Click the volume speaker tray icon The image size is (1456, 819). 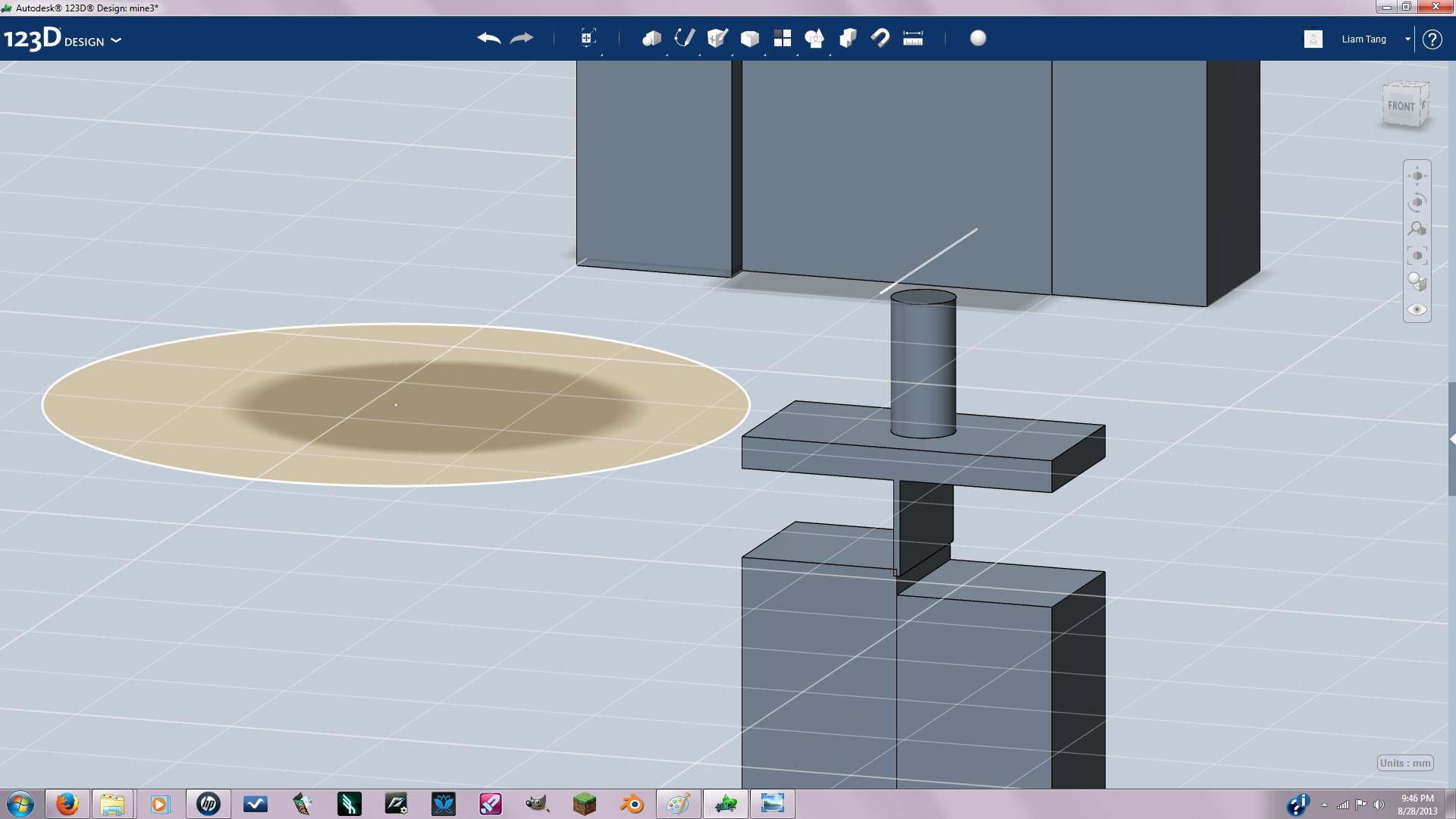[x=1379, y=805]
